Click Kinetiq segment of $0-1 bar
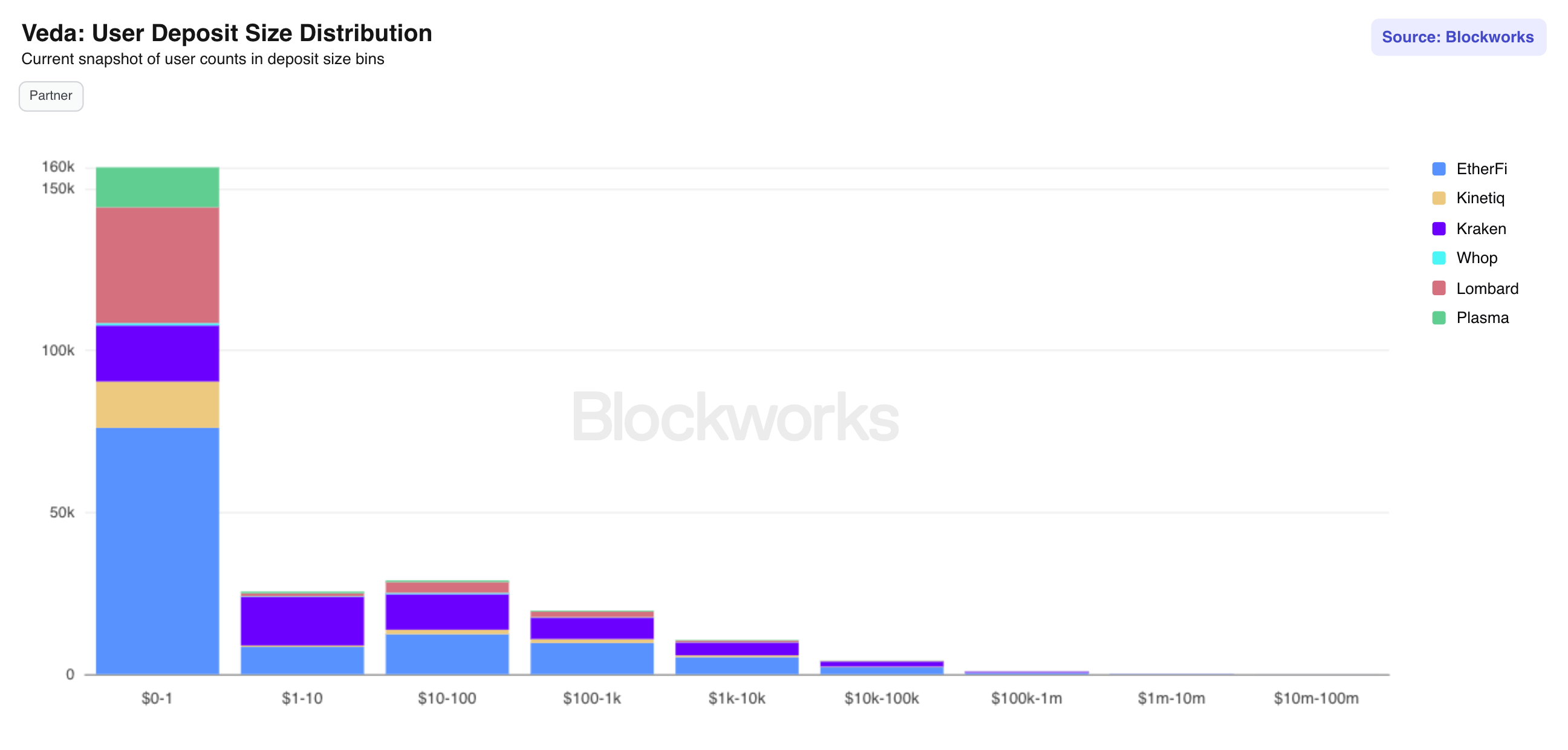 tap(158, 405)
